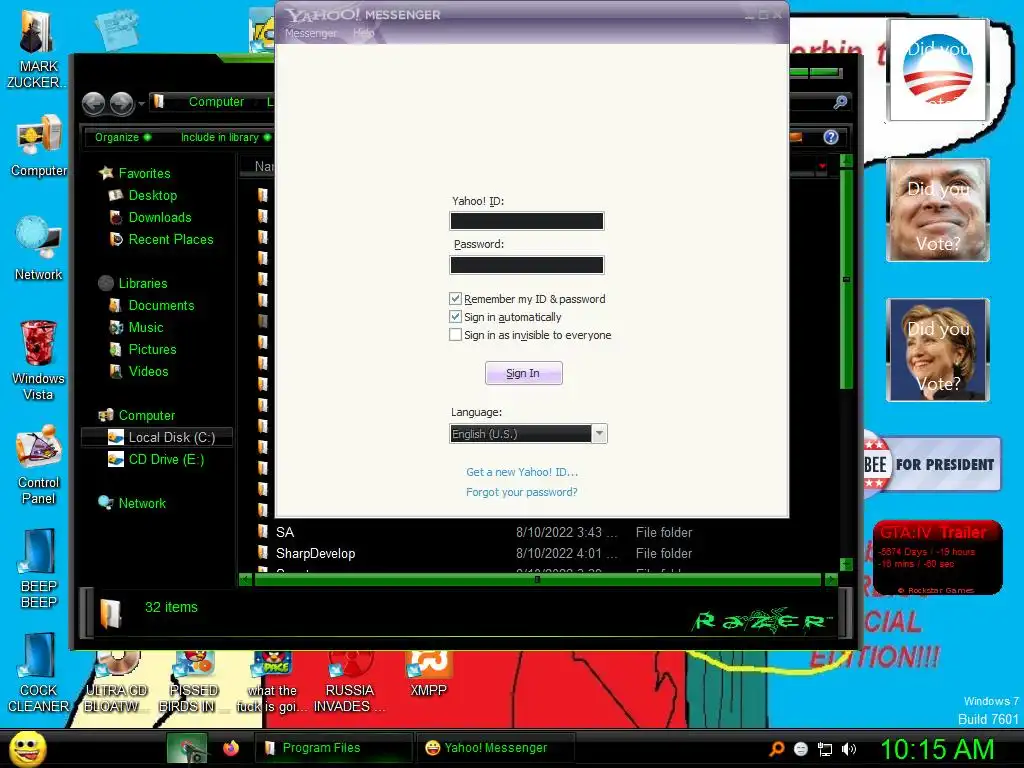Click the 10:15 AM taskbar clock
Image resolution: width=1024 pixels, height=768 pixels.
(x=938, y=749)
